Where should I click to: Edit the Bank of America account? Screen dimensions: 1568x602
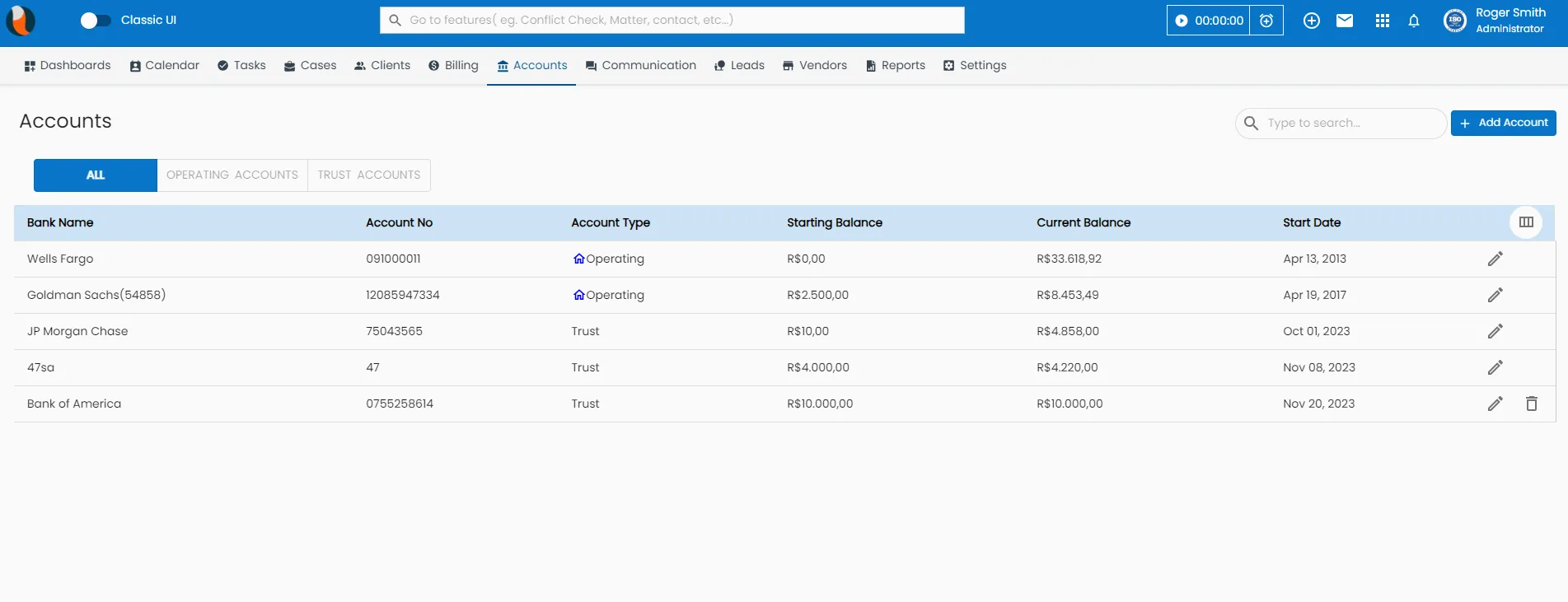coord(1495,404)
